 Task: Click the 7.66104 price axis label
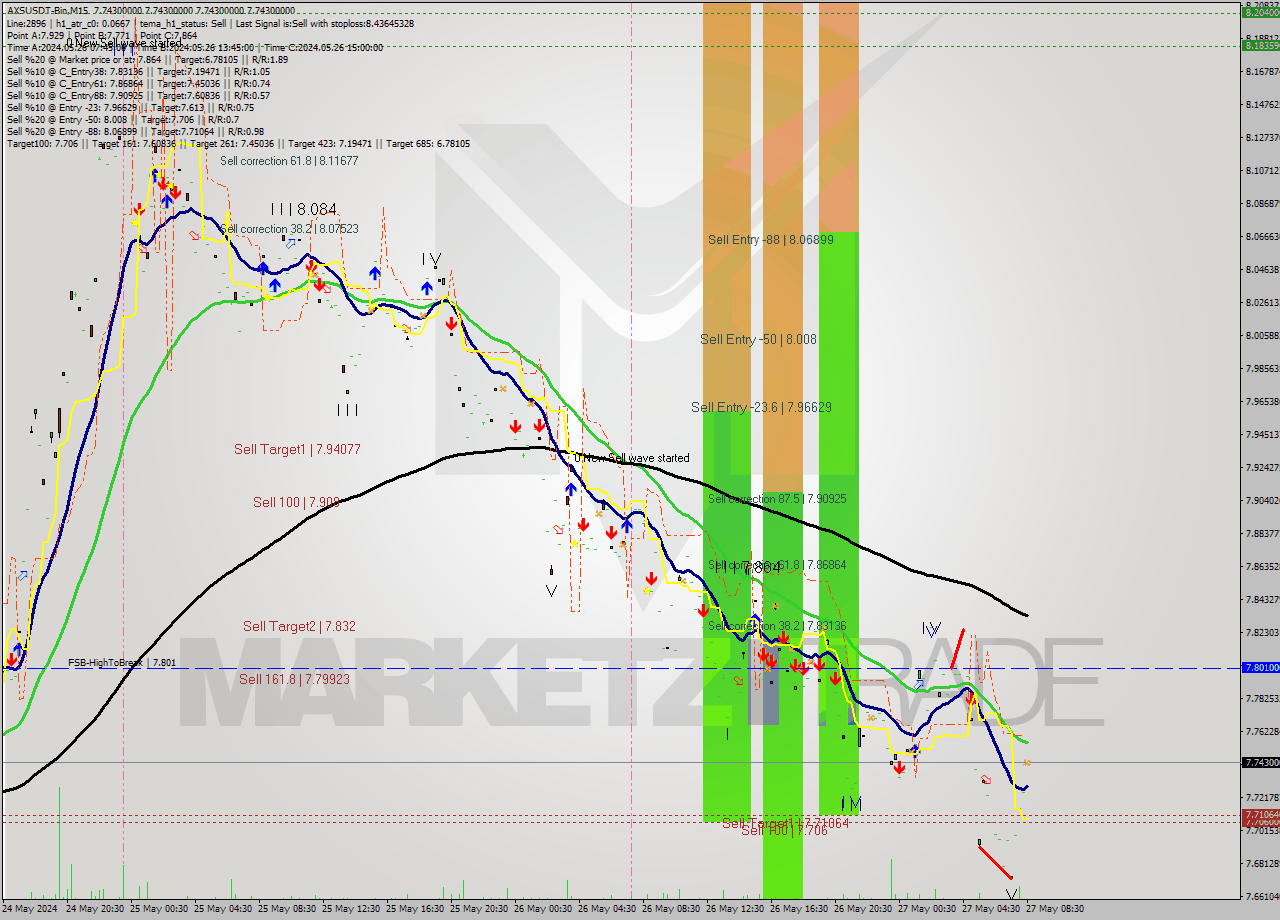click(x=1262, y=896)
